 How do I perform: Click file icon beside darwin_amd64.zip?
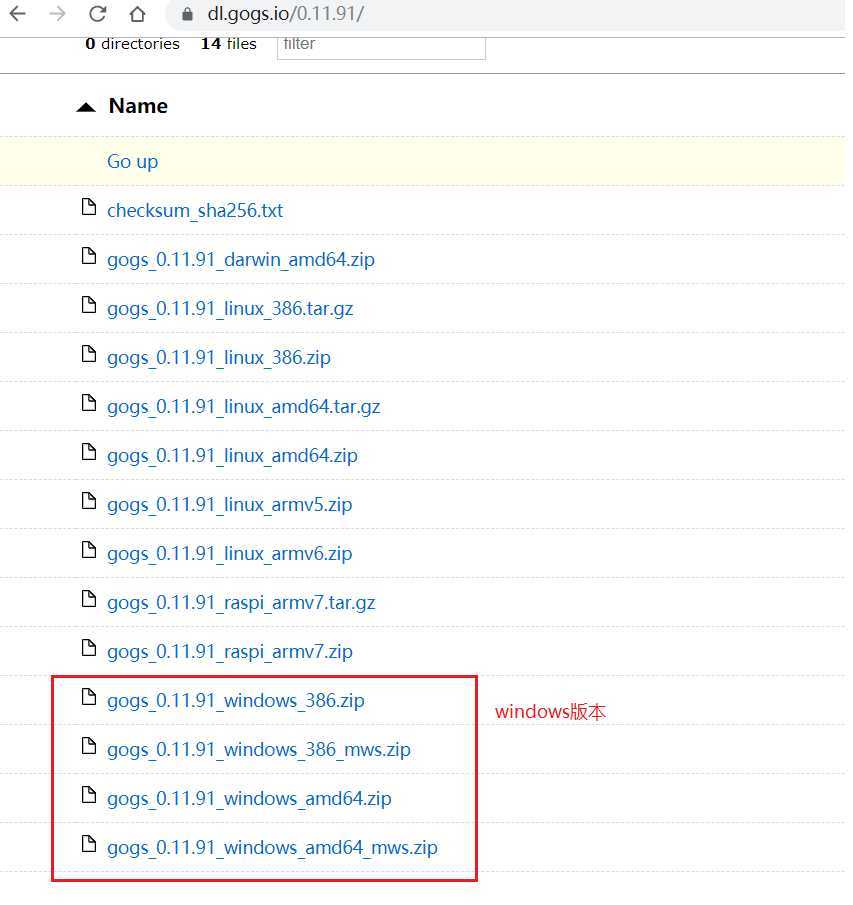(x=89, y=256)
